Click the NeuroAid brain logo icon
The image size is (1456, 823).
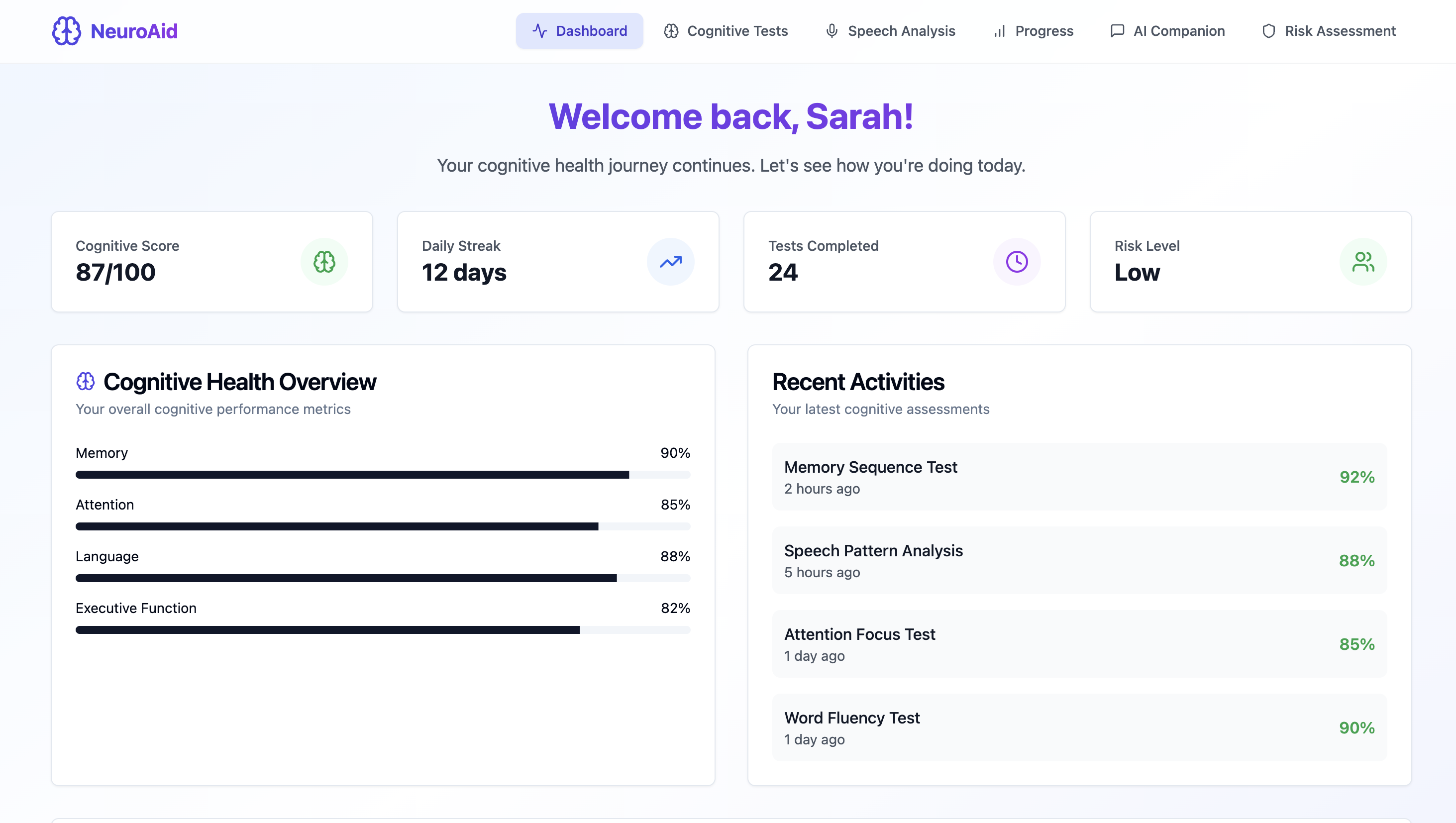tap(66, 30)
